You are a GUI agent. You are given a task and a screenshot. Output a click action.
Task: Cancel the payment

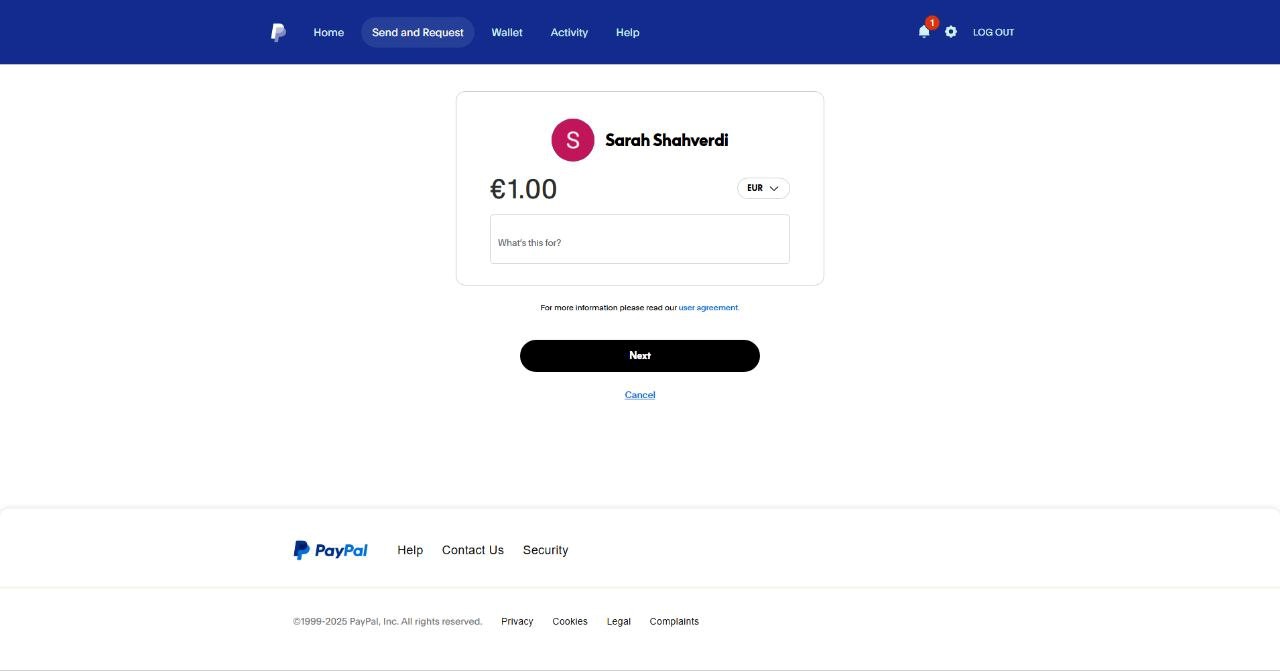point(640,395)
